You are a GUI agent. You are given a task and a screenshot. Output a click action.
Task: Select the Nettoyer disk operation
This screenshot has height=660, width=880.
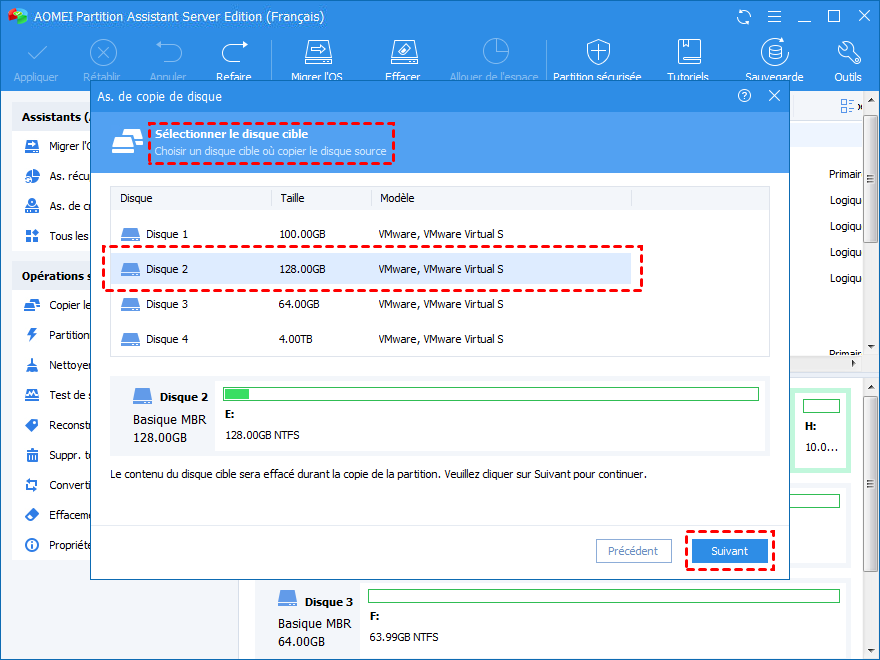[56, 365]
